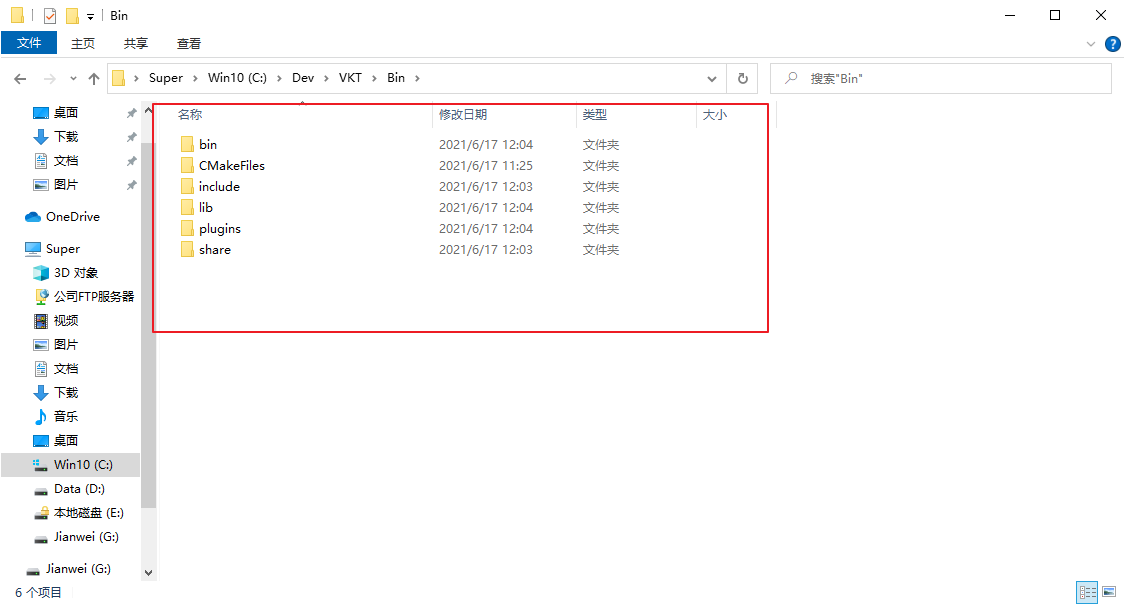This screenshot has height=605, width=1125.
Task: Click the navigation pane scrollbar thumb
Action: pyautogui.click(x=149, y=324)
